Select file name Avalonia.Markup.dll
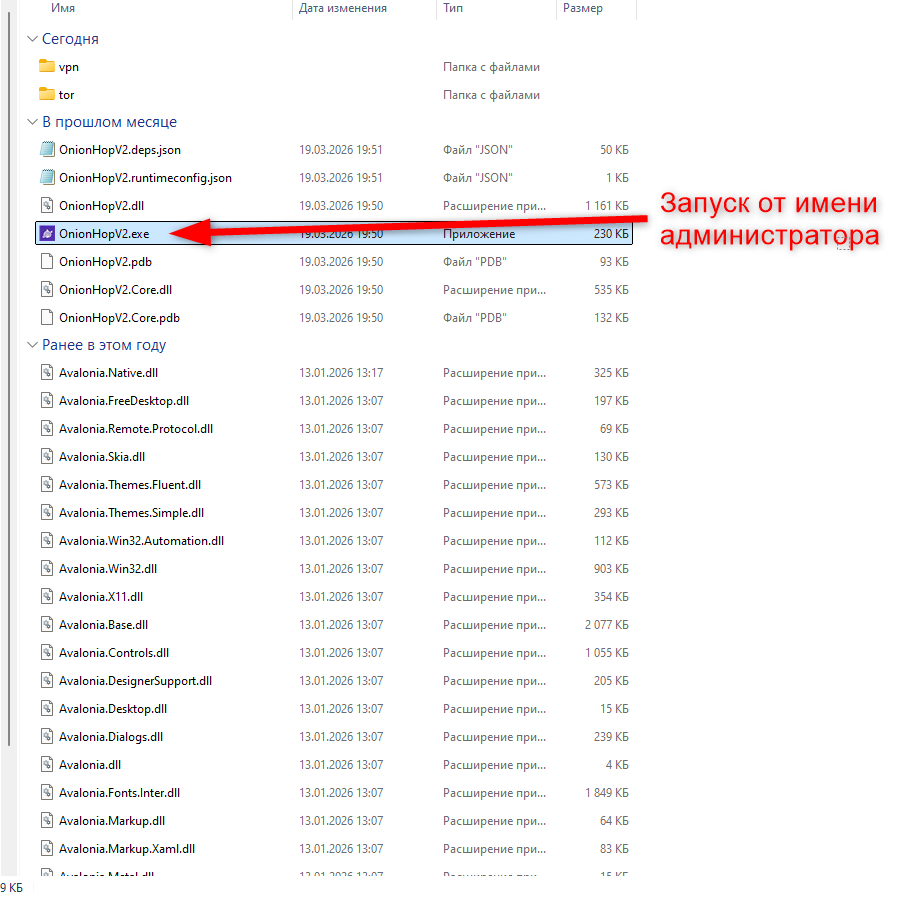The width and height of the screenshot is (909, 899). [x=112, y=821]
